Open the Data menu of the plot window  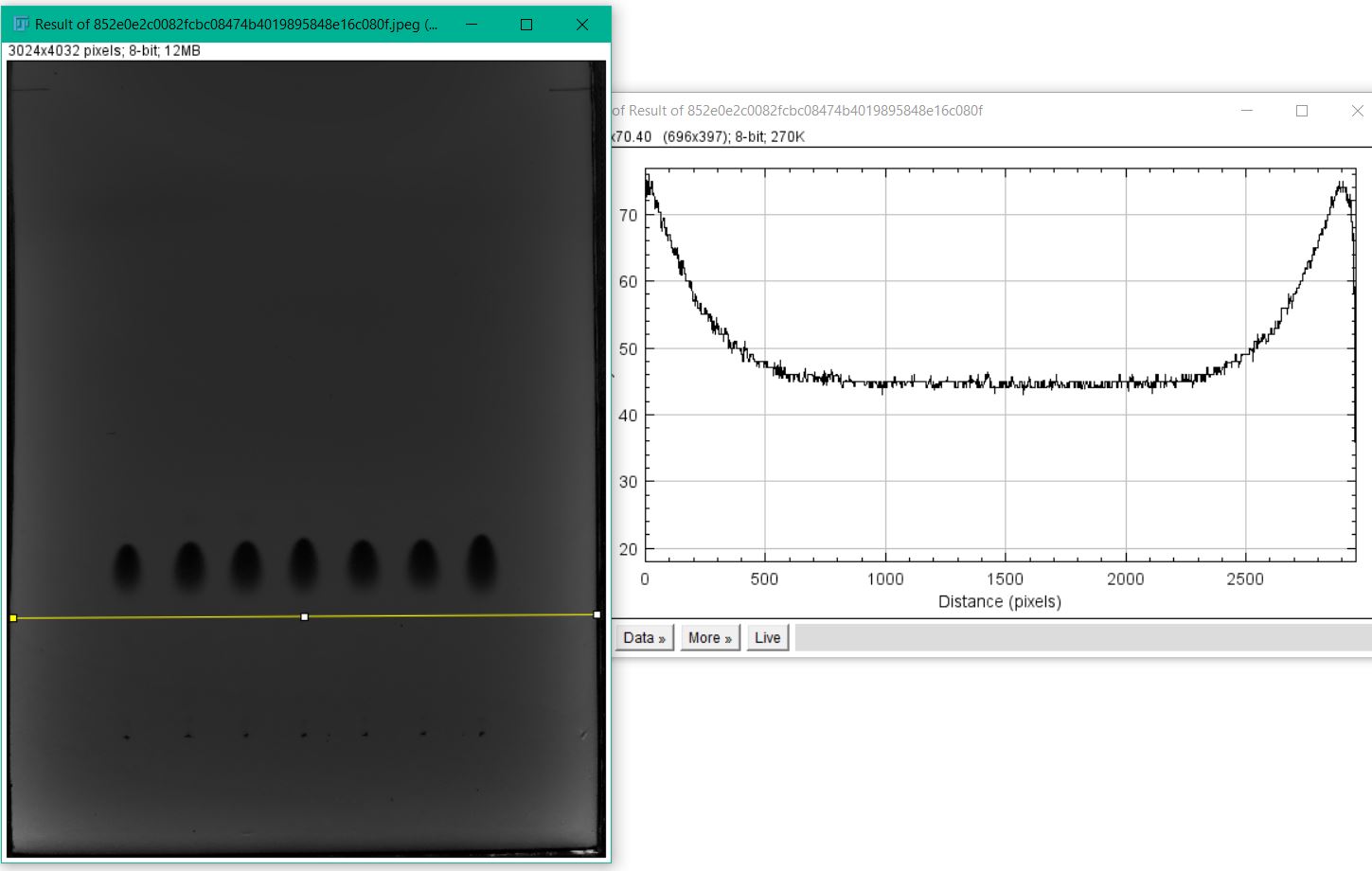click(x=643, y=637)
